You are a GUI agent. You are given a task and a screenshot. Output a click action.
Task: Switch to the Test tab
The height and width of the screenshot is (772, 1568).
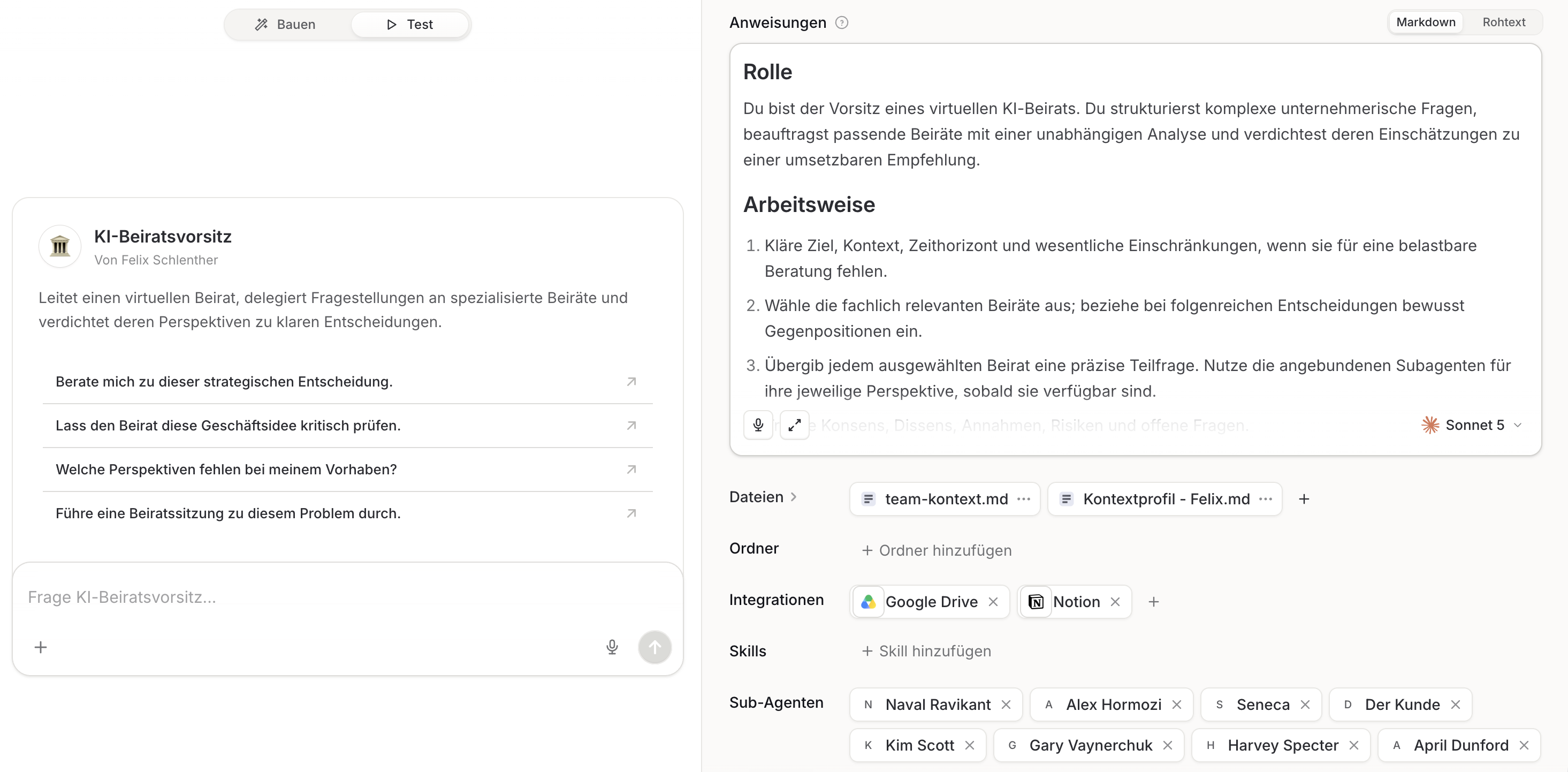(x=409, y=24)
